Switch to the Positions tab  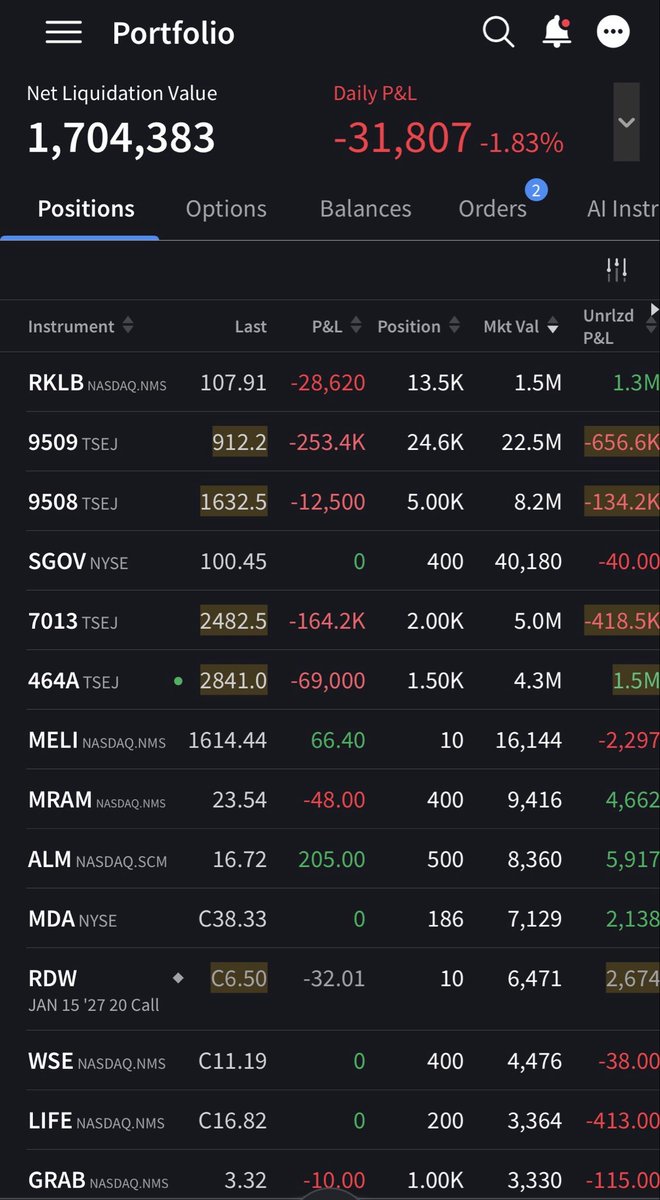(x=86, y=209)
